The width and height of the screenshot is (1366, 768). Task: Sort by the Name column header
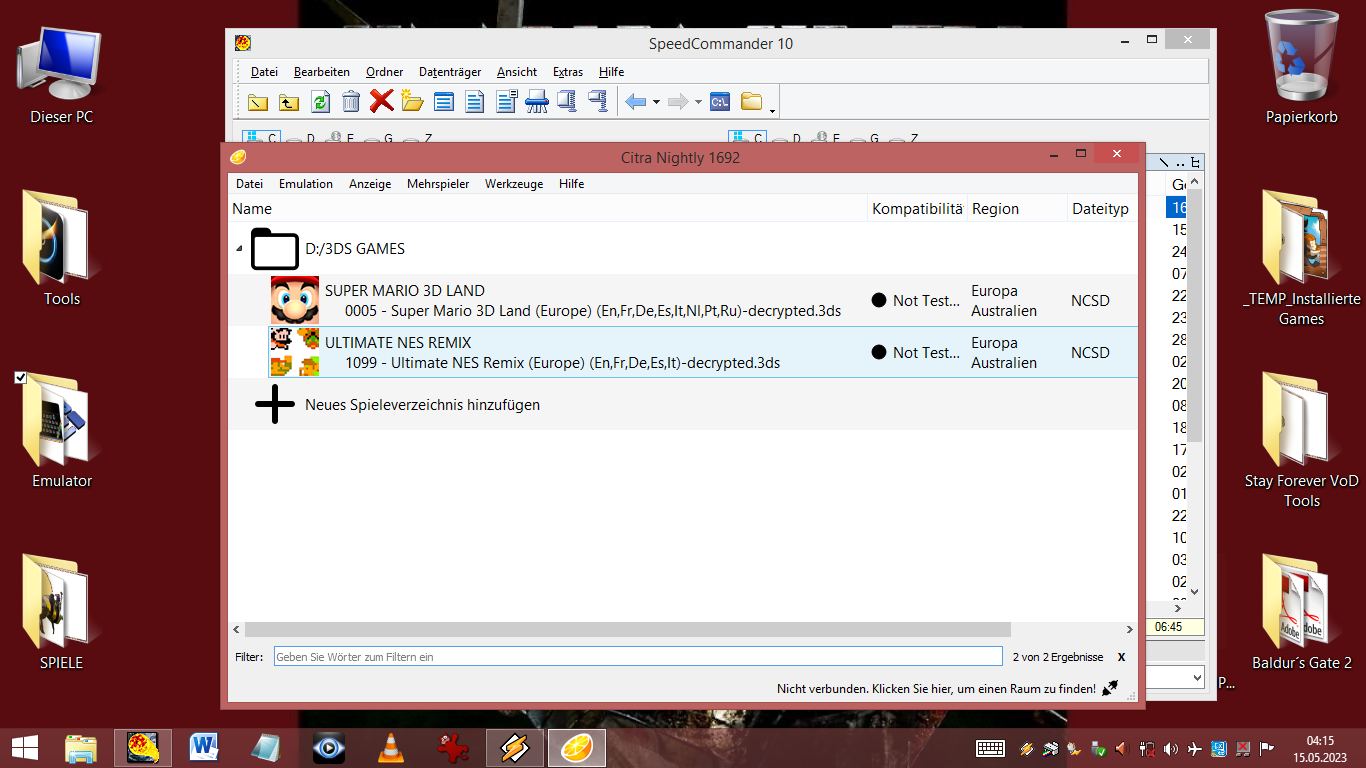click(x=548, y=209)
